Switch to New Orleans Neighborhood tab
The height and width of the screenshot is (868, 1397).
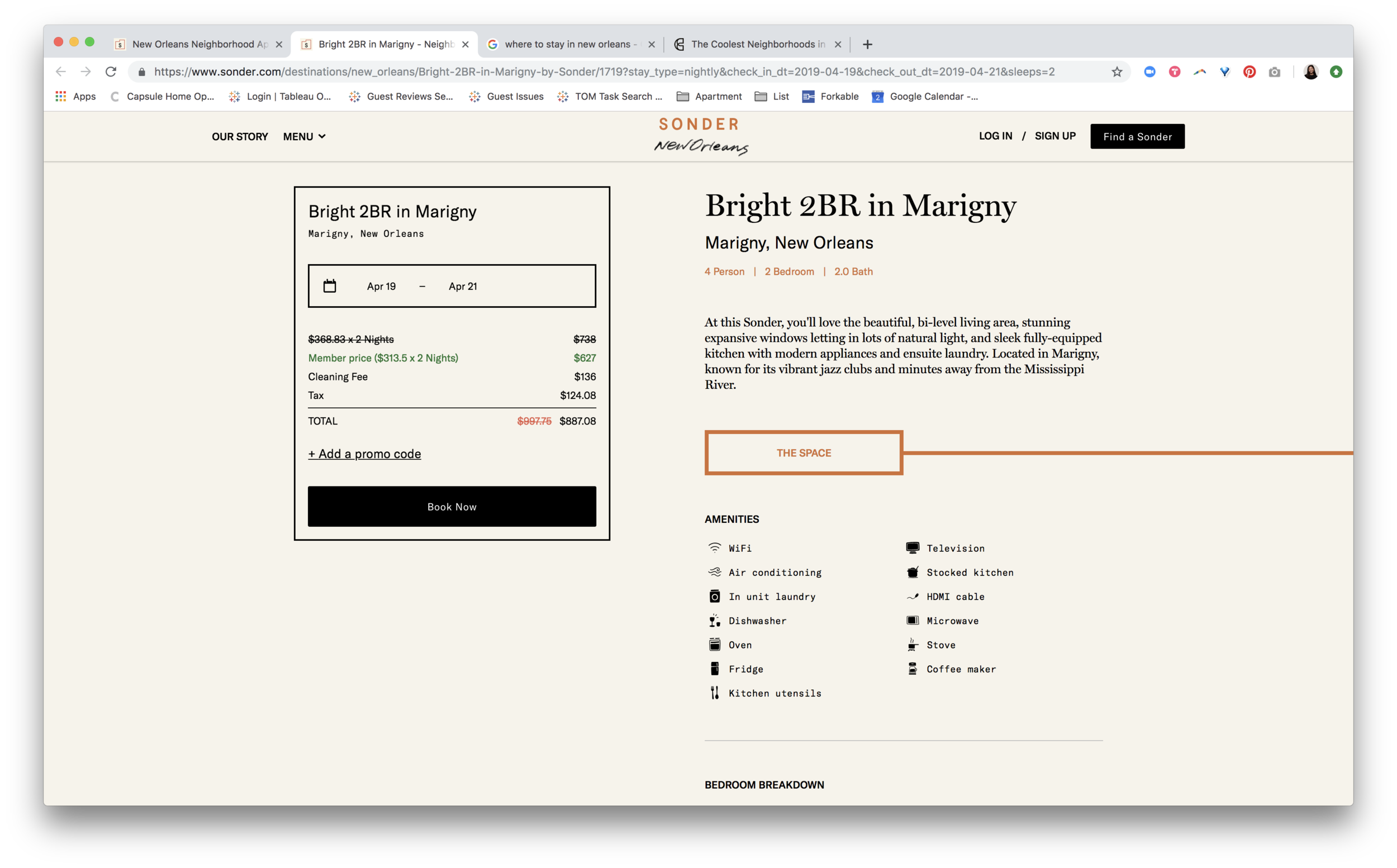click(x=198, y=44)
